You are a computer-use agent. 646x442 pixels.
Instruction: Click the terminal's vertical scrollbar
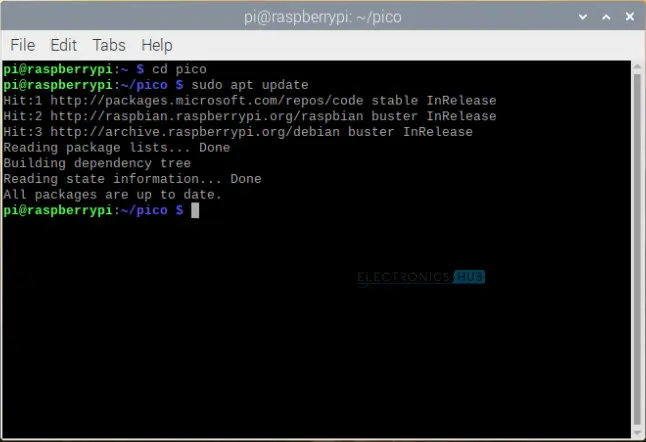pyautogui.click(x=636, y=250)
